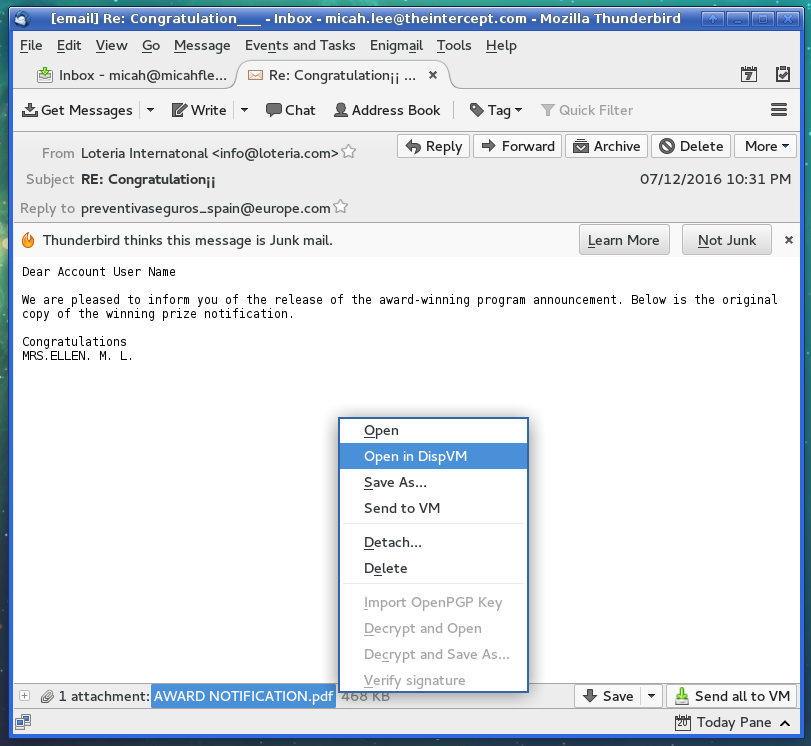The image size is (811, 746).
Task: Toggle the Today Pane
Action: click(732, 722)
